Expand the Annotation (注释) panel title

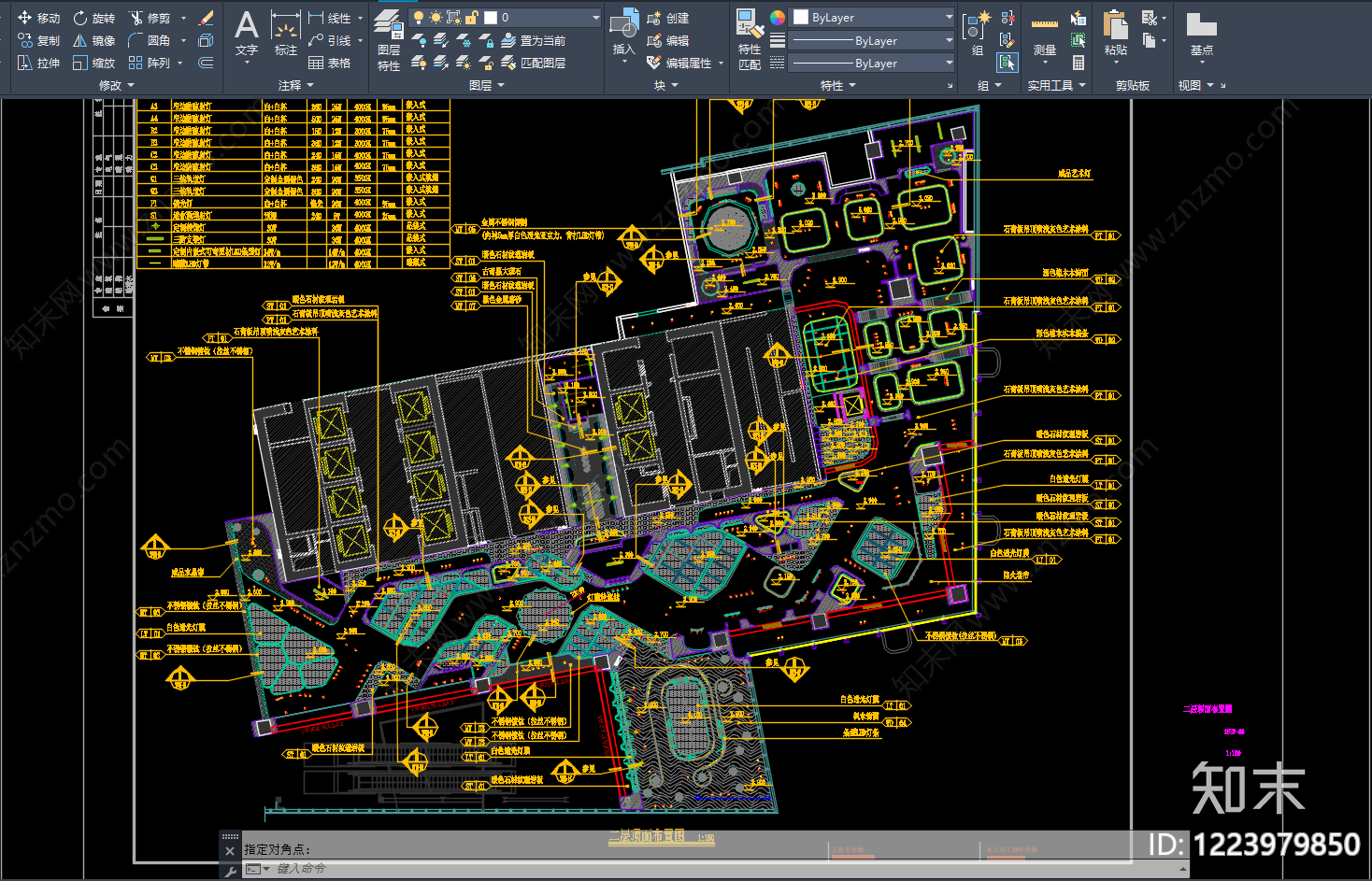click(x=296, y=85)
